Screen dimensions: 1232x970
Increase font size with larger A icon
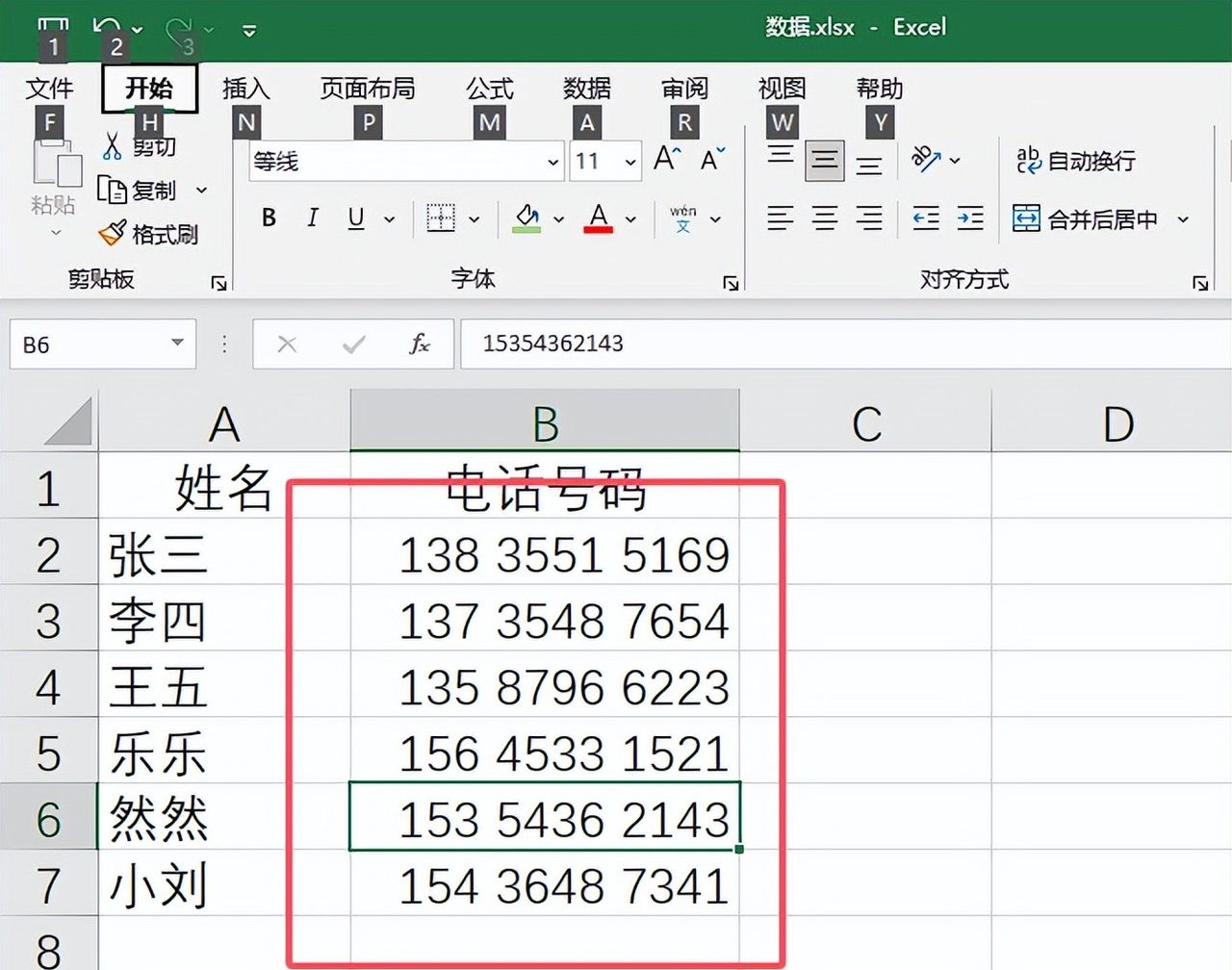(x=667, y=159)
